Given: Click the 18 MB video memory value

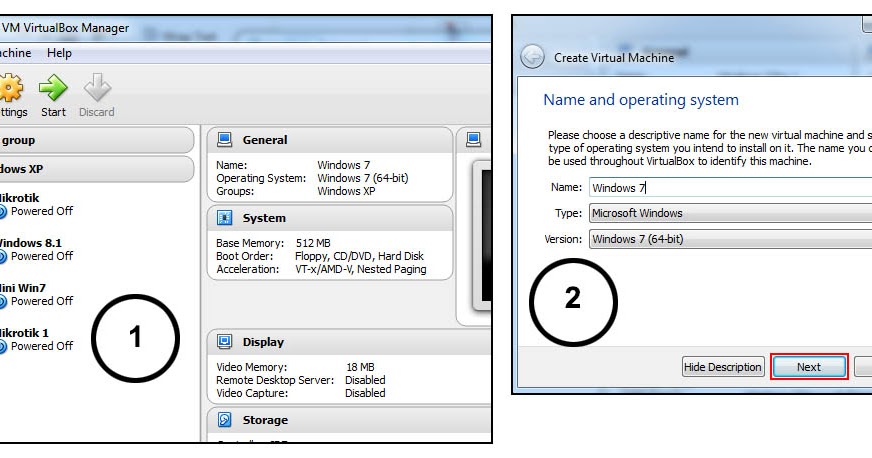Looking at the screenshot, I should tap(360, 367).
